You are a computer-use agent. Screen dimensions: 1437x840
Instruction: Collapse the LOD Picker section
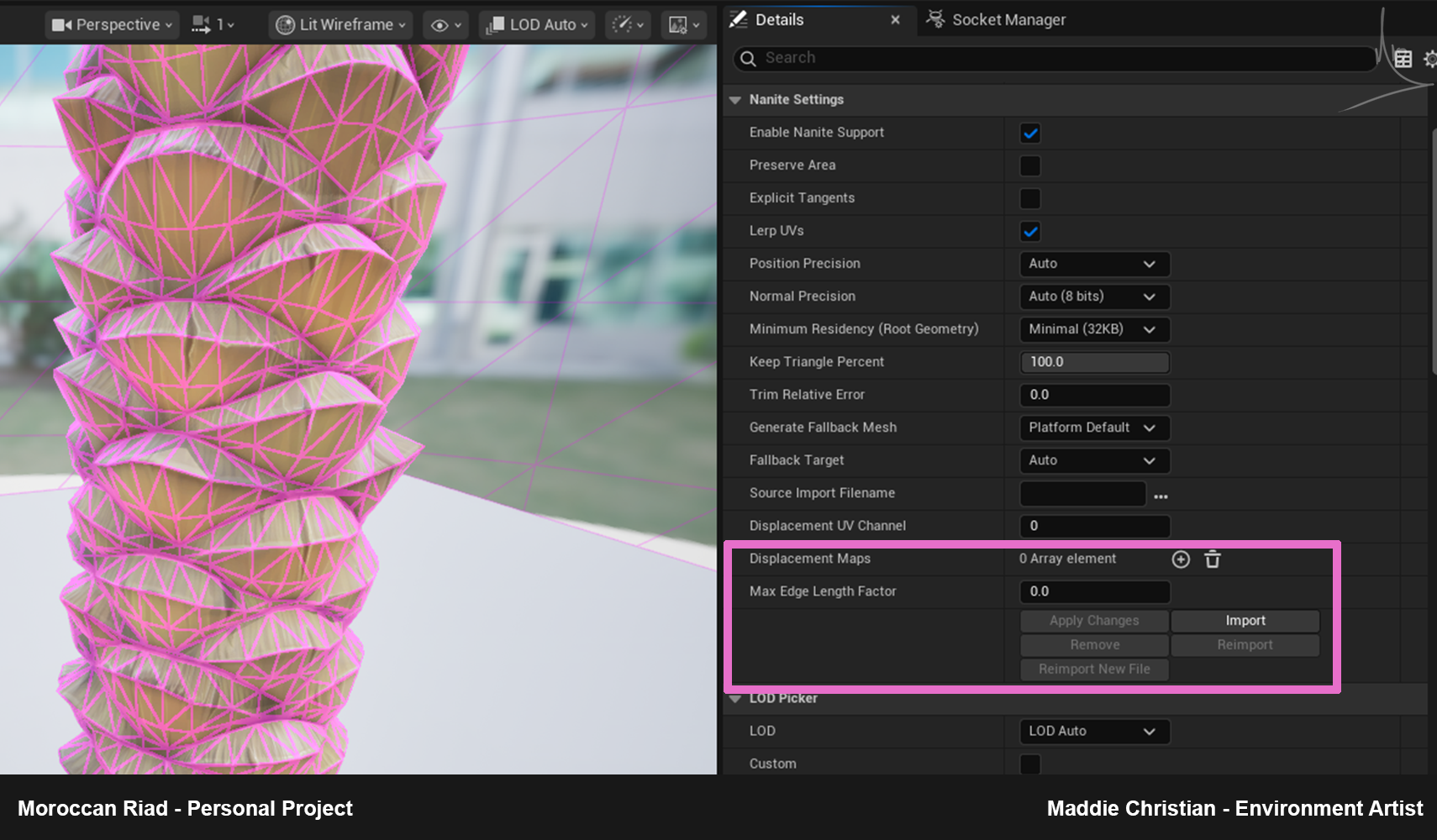(x=735, y=699)
